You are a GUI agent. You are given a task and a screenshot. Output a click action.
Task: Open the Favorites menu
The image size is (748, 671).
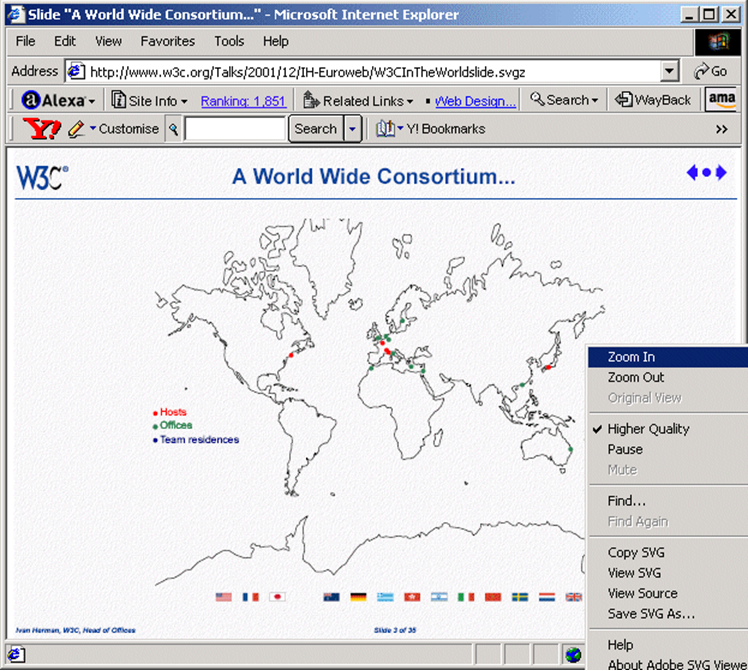tap(167, 41)
